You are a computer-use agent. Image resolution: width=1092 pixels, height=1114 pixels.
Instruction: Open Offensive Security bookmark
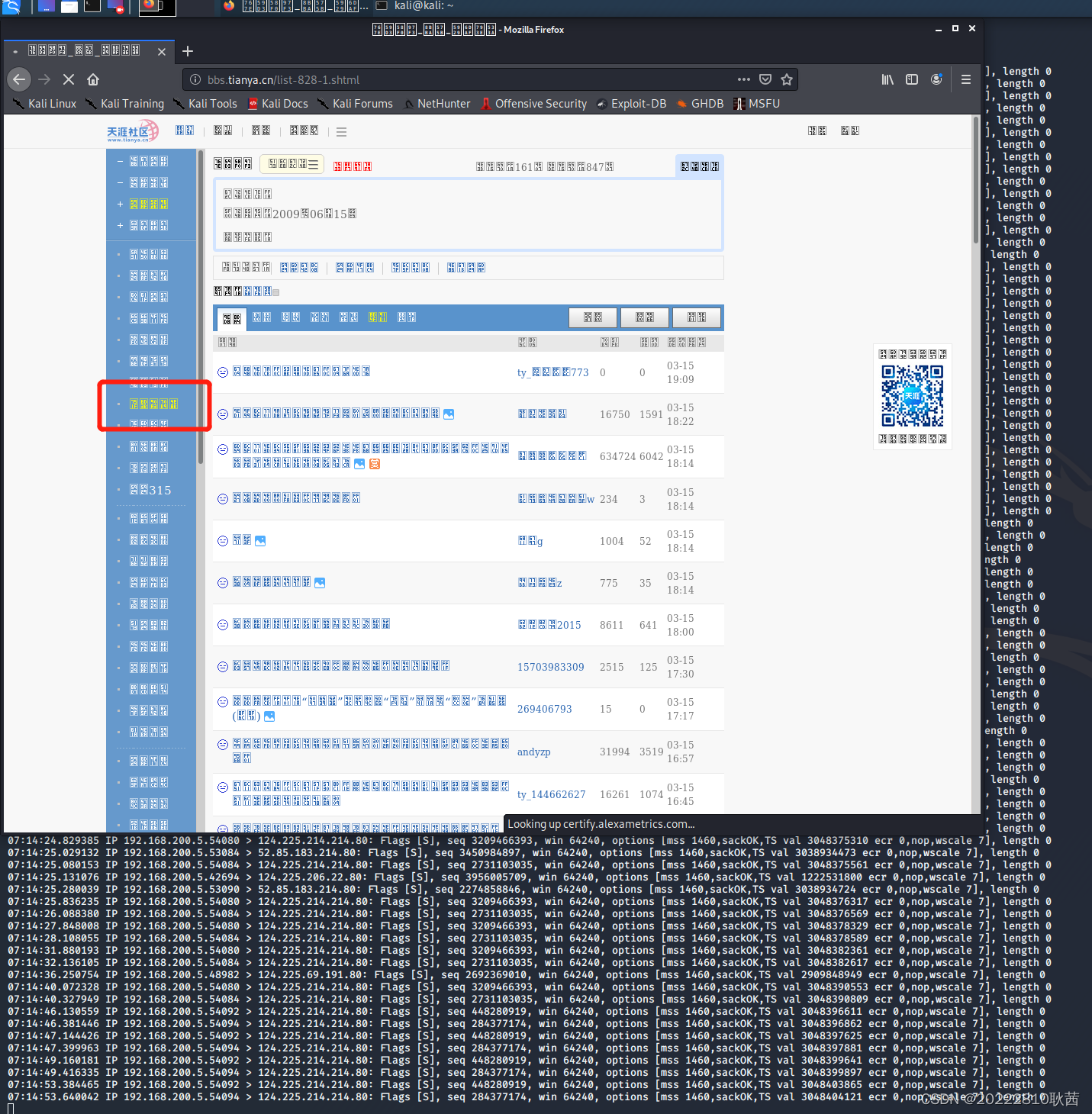click(x=533, y=104)
